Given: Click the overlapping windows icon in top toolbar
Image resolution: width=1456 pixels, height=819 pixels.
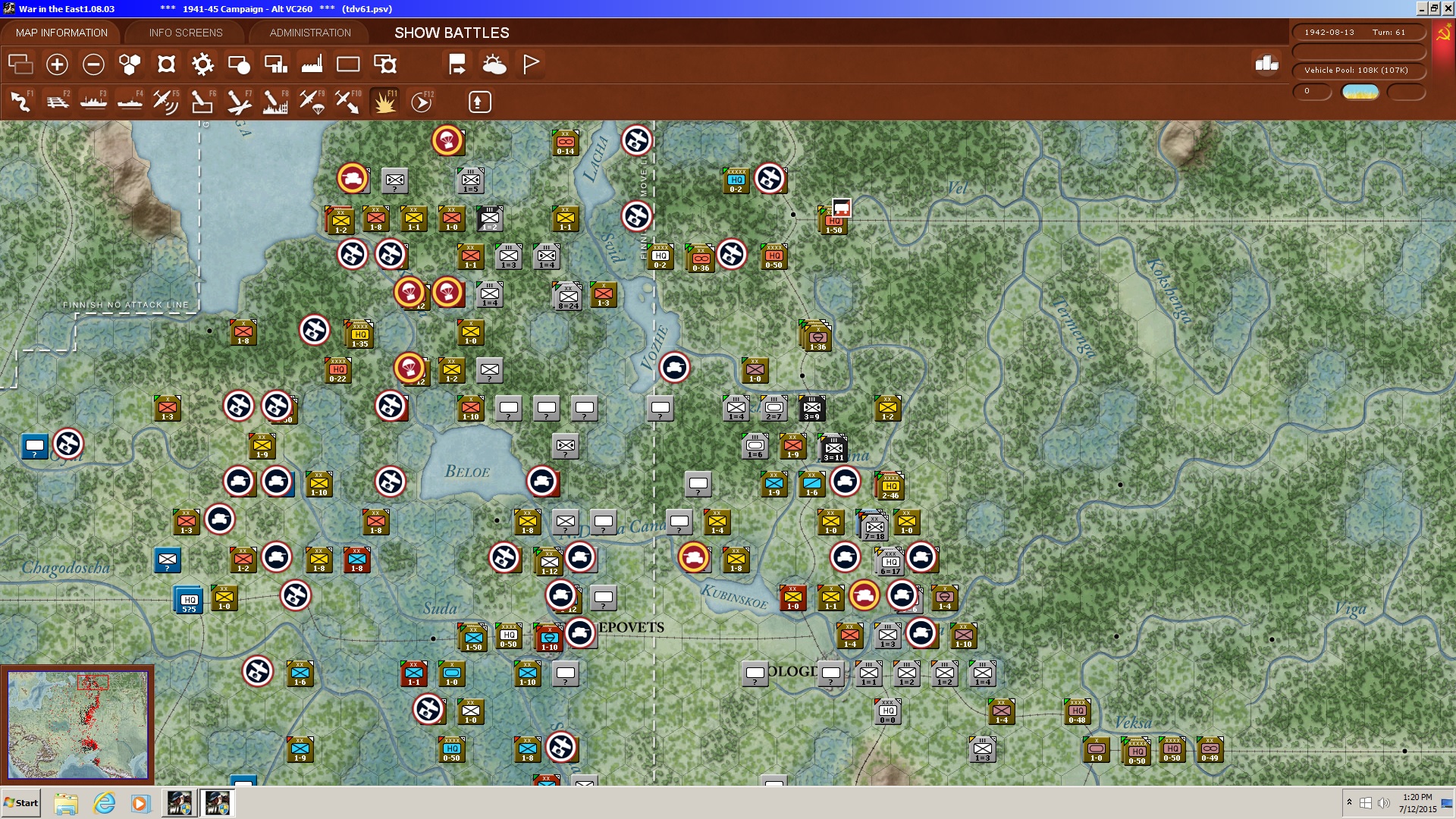Looking at the screenshot, I should pos(20,64).
